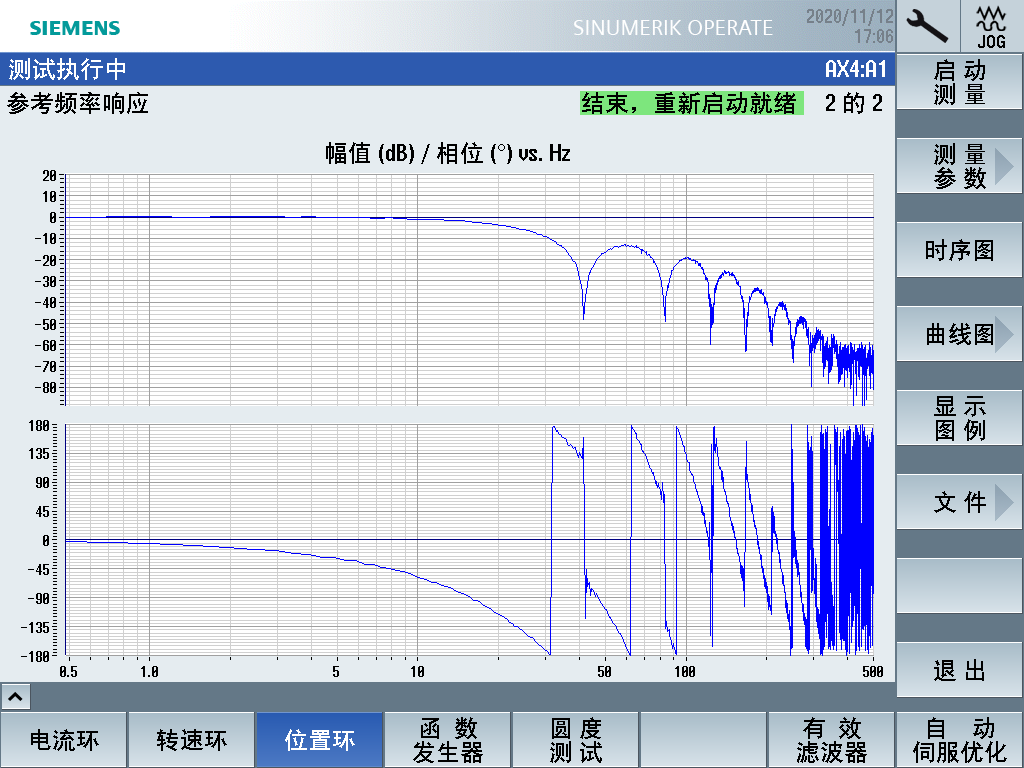The width and height of the screenshot is (1024, 768).
Task: Click the amplitude plot's first notch near 40 Hz
Action: coord(583,312)
